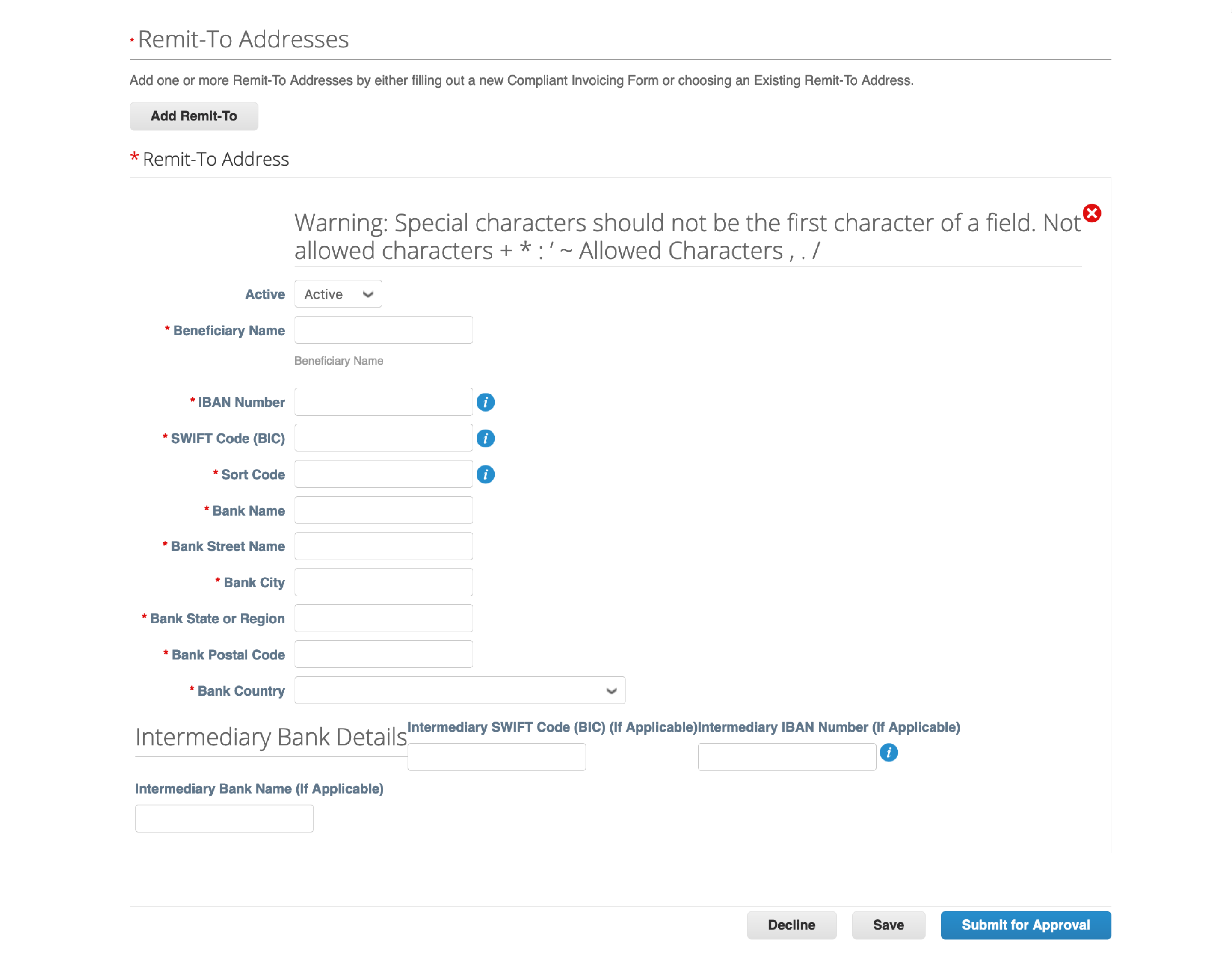The width and height of the screenshot is (1232, 972).
Task: Click the Bank City input field
Action: 383,581
